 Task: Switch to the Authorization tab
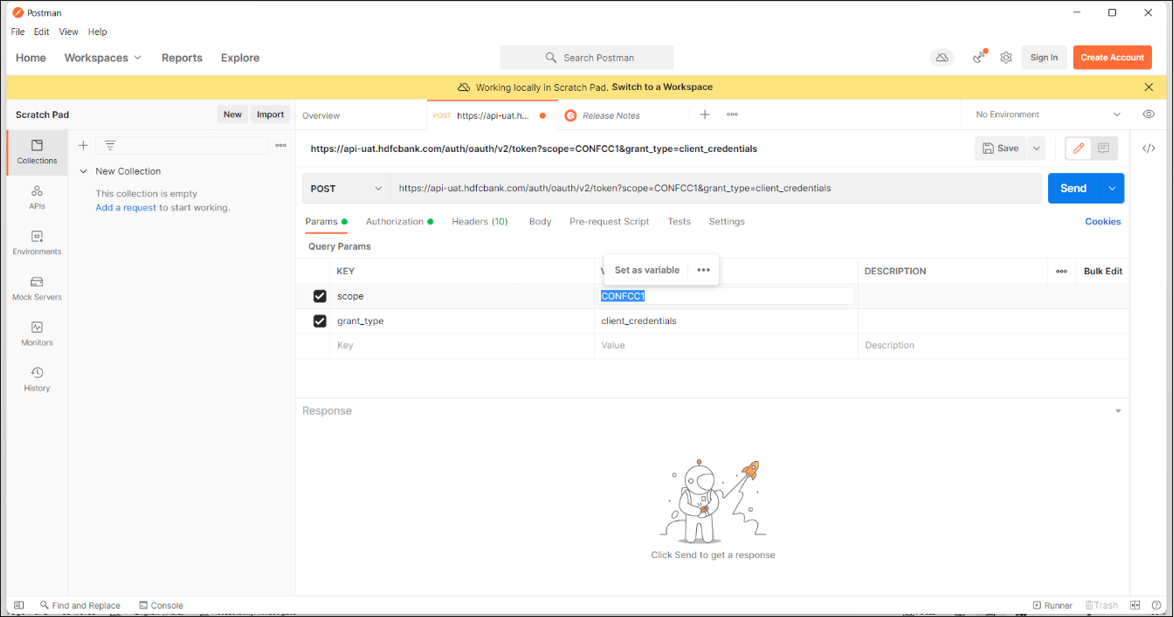point(395,222)
